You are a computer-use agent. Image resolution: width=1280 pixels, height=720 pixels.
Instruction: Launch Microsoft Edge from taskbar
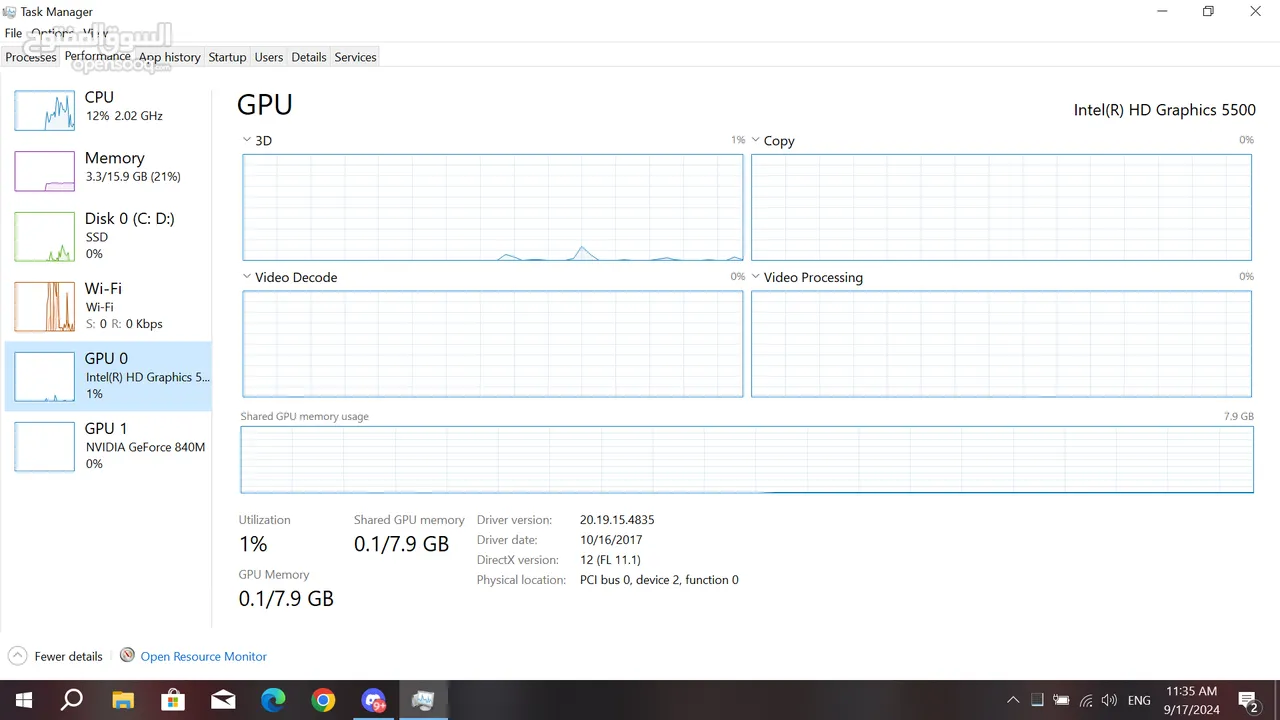coord(273,700)
